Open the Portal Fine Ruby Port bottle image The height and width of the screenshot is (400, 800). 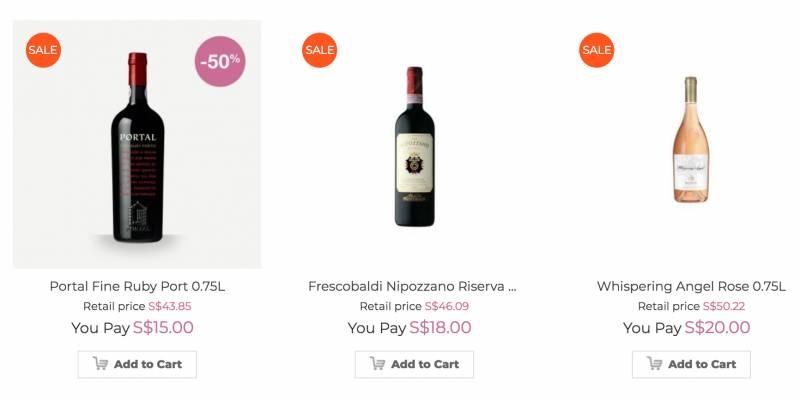click(137, 150)
